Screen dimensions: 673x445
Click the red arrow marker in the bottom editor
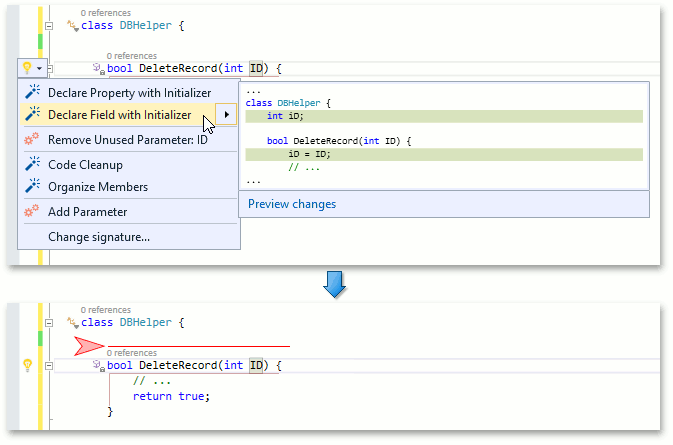[90, 346]
